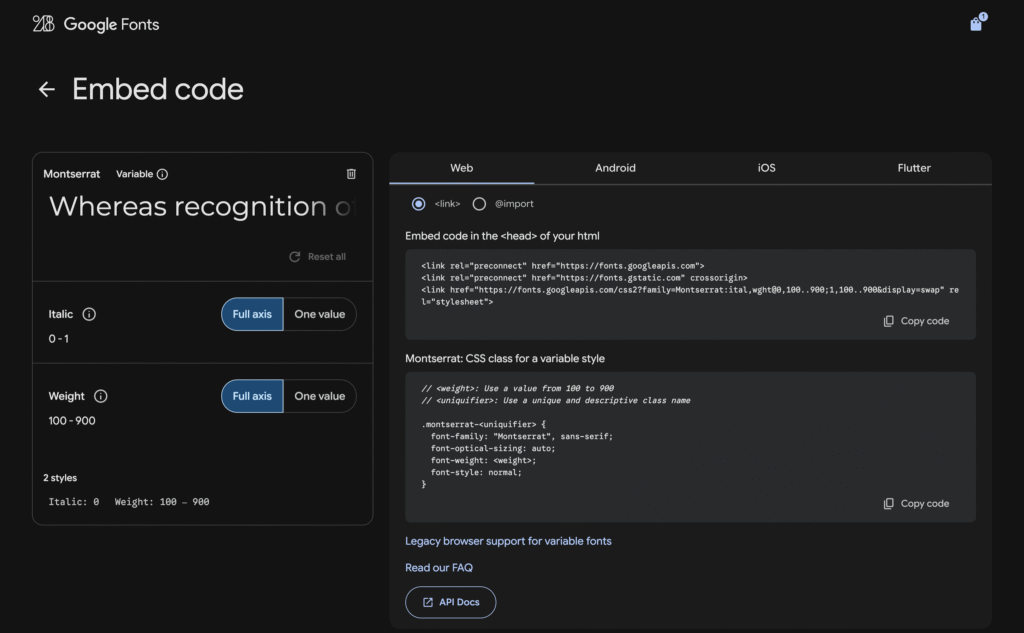Select Full axis for Weight
The height and width of the screenshot is (633, 1024).
[x=252, y=396]
